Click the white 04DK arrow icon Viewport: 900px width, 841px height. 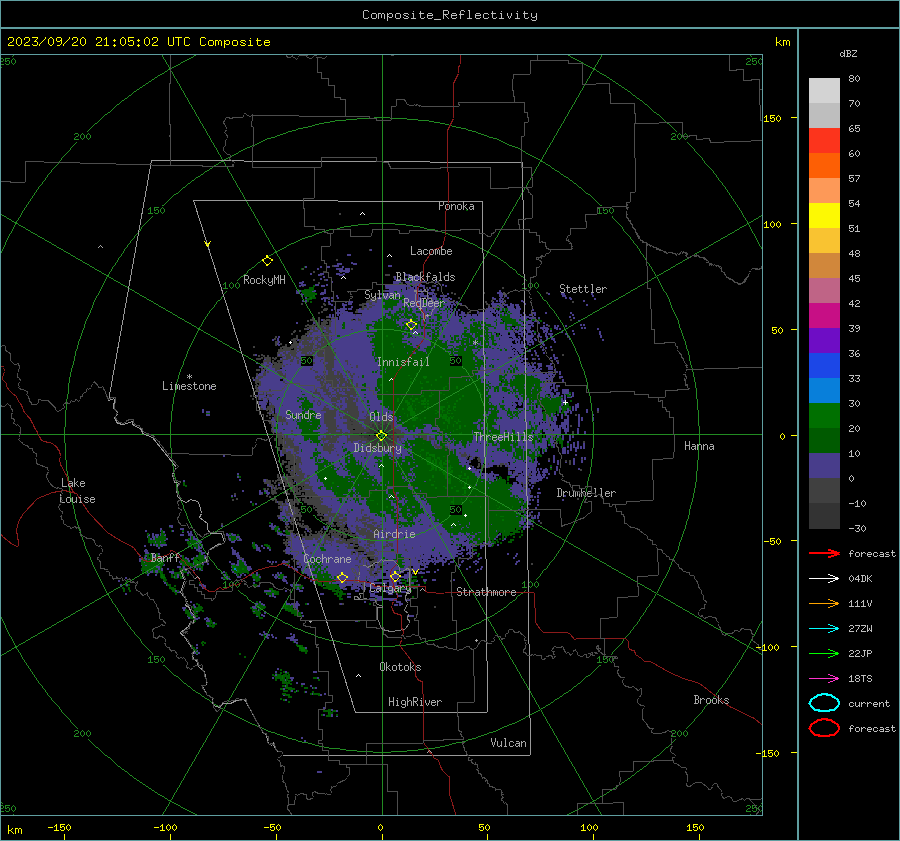point(824,578)
